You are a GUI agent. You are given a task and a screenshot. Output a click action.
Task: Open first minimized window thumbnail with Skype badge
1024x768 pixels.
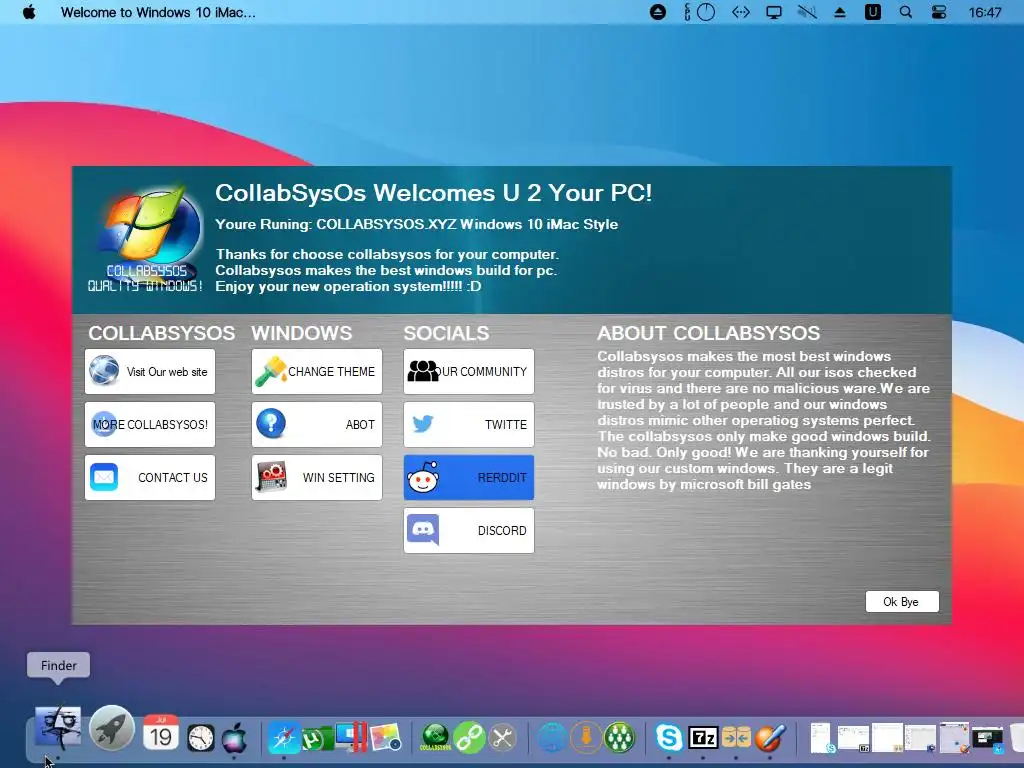click(820, 738)
